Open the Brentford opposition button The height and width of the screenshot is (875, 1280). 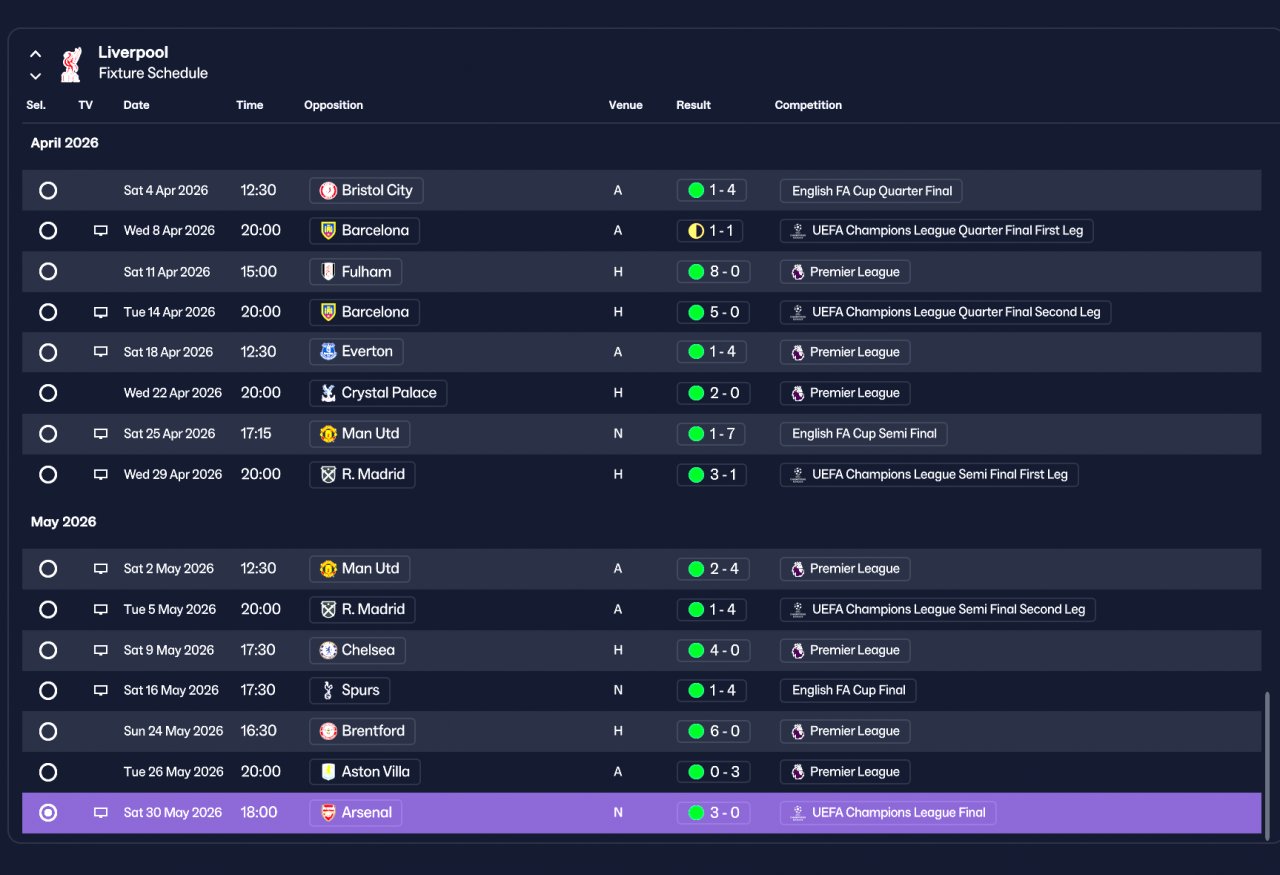click(x=362, y=731)
